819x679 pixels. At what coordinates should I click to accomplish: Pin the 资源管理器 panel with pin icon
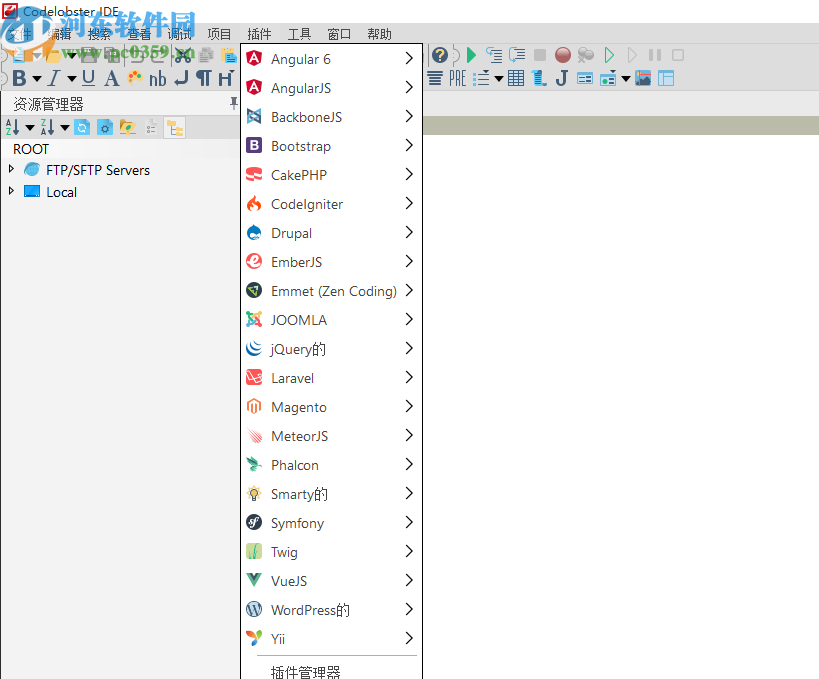point(234,103)
